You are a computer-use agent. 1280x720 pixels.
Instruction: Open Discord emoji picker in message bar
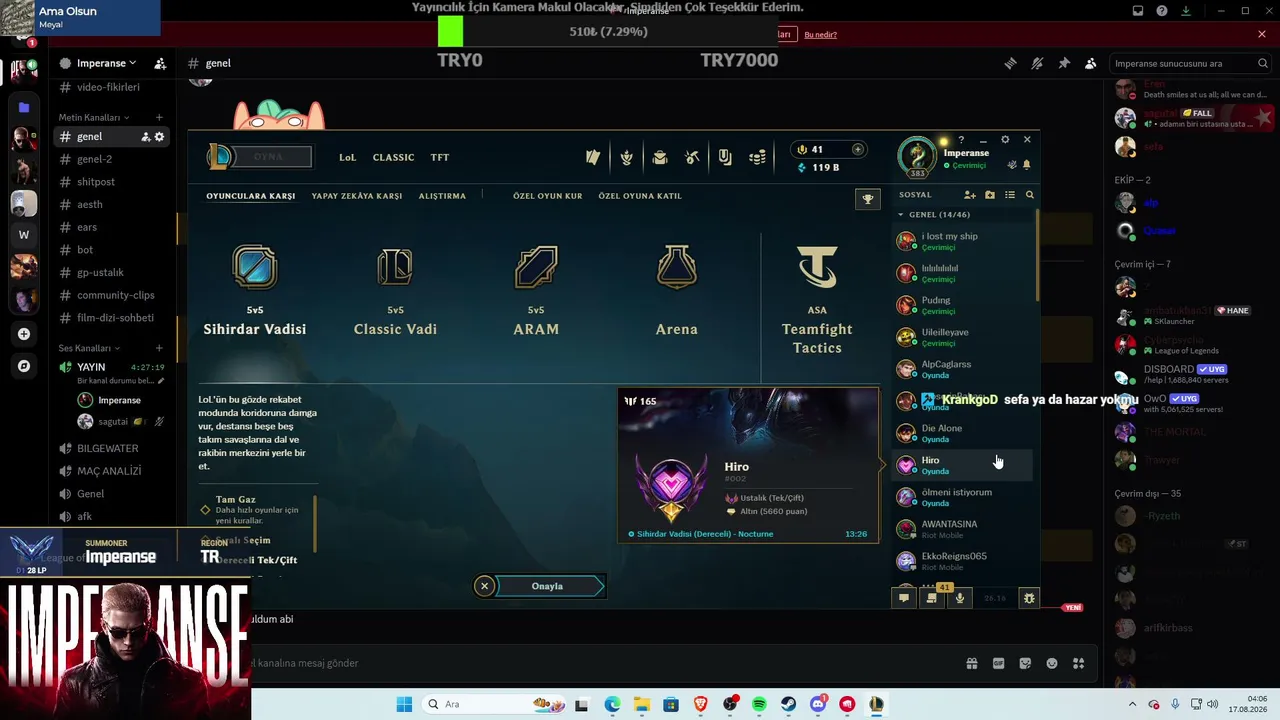pyautogui.click(x=1052, y=663)
